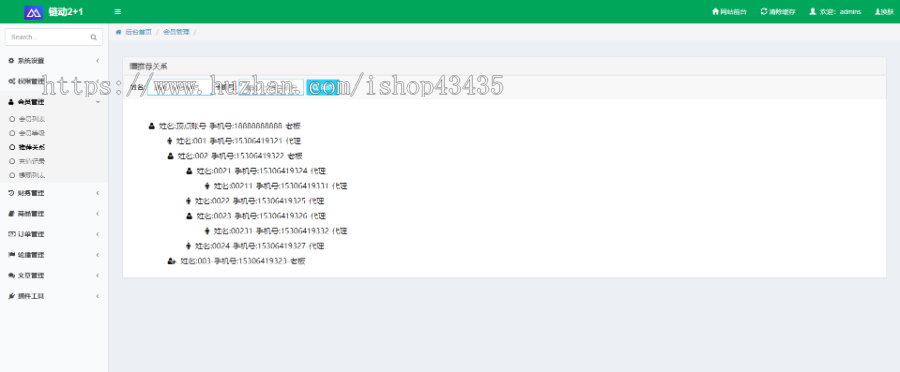The image size is (900, 372).
Task: Expand the 文章管理 chevron
Action: pyautogui.click(x=98, y=276)
